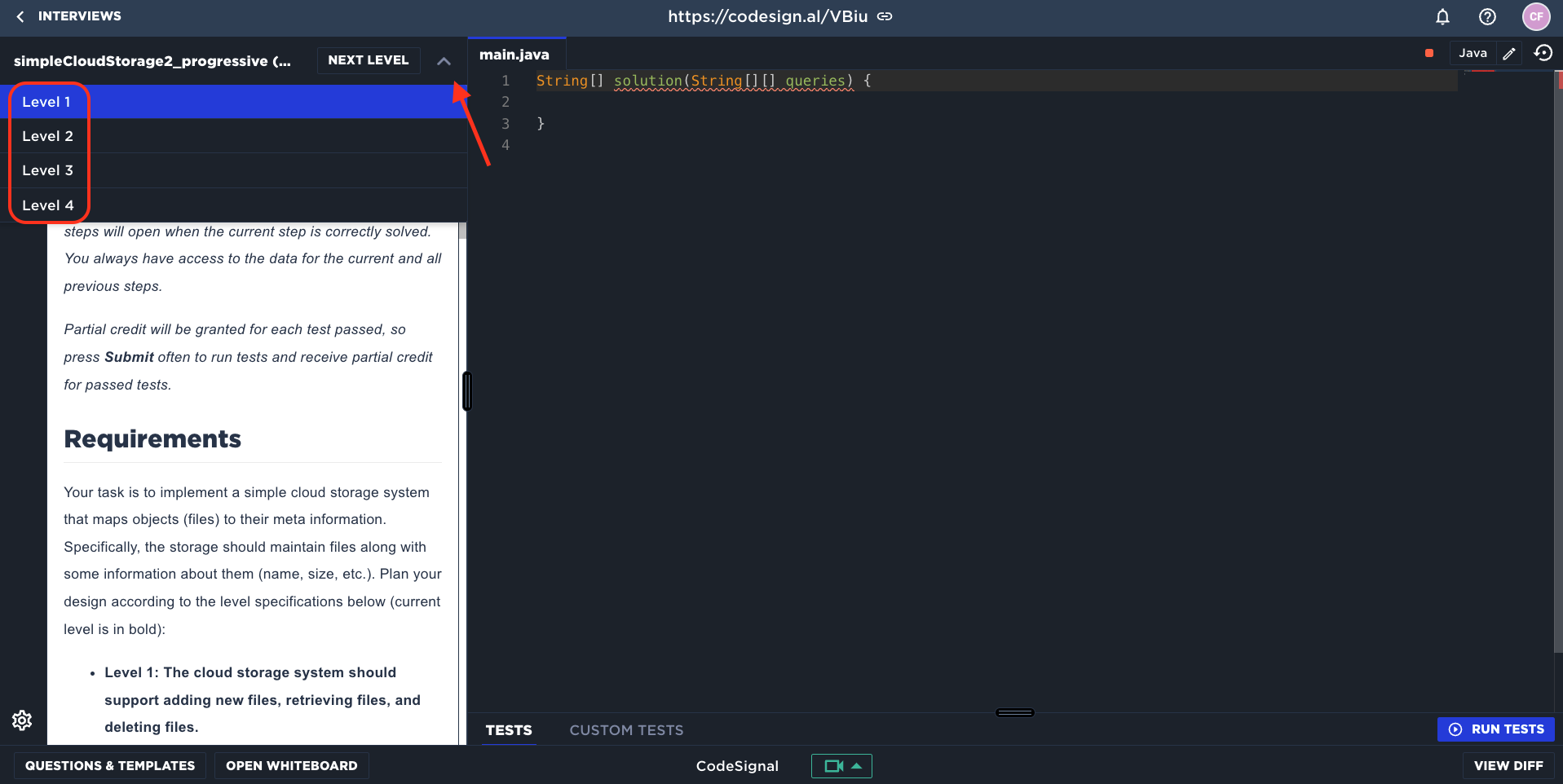This screenshot has width=1563, height=784.
Task: Click line number 1 in gutter
Action: pos(506,81)
